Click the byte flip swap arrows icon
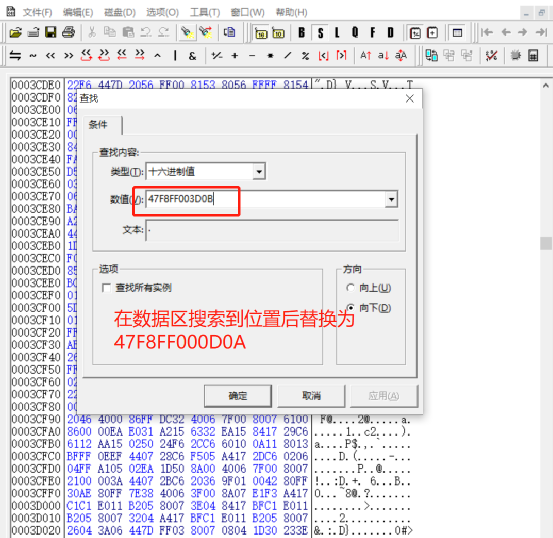The width and height of the screenshot is (553, 538). [x=15, y=55]
